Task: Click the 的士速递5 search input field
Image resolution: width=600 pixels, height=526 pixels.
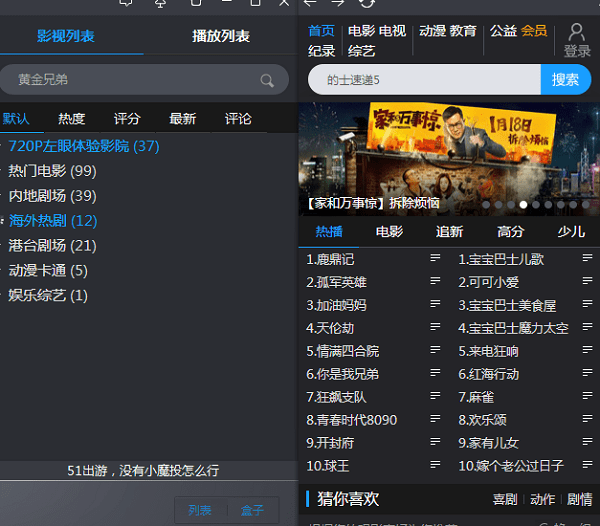Action: [x=424, y=80]
